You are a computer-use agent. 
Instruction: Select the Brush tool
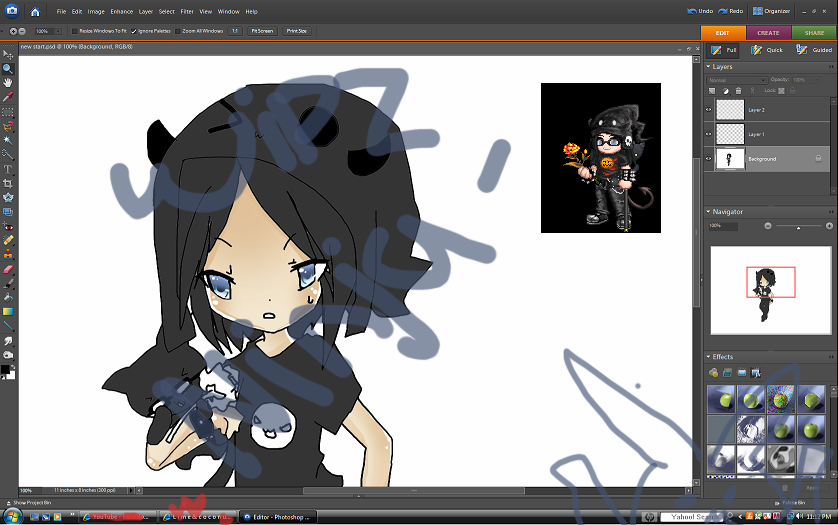click(8, 283)
